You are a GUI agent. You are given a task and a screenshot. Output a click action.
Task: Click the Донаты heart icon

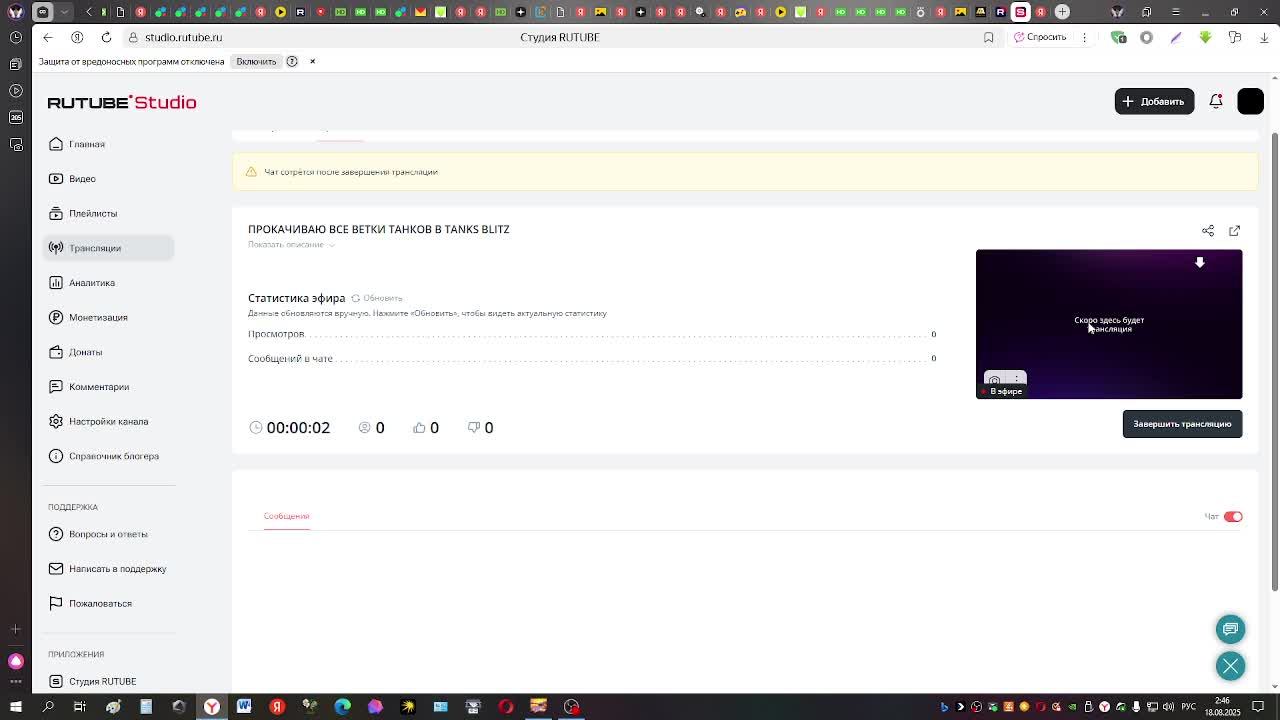56,352
